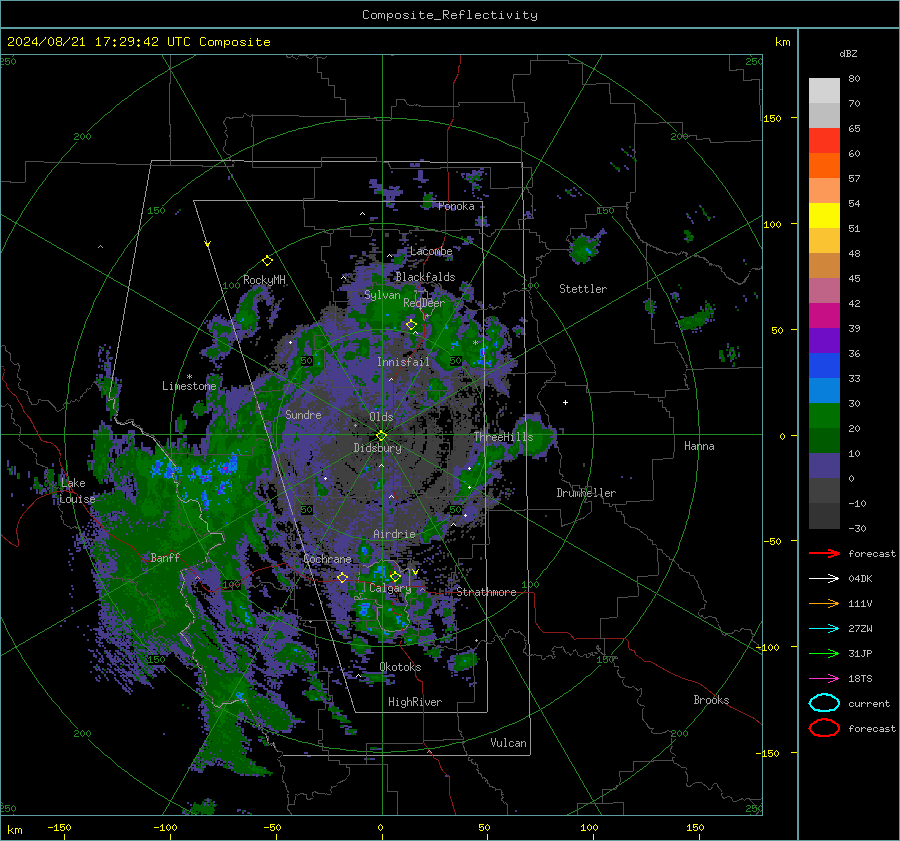The image size is (900, 841).
Task: Choose the magenta swatch above 39 dBZ
Action: coord(824,316)
